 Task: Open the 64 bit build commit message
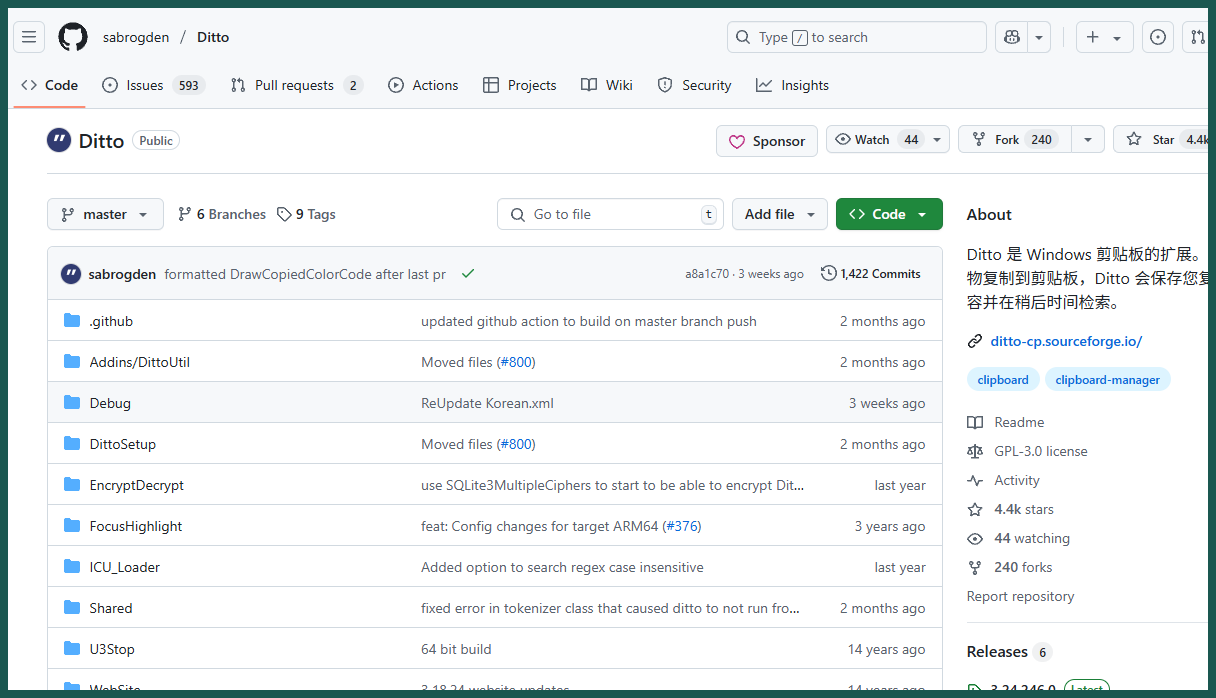[456, 649]
